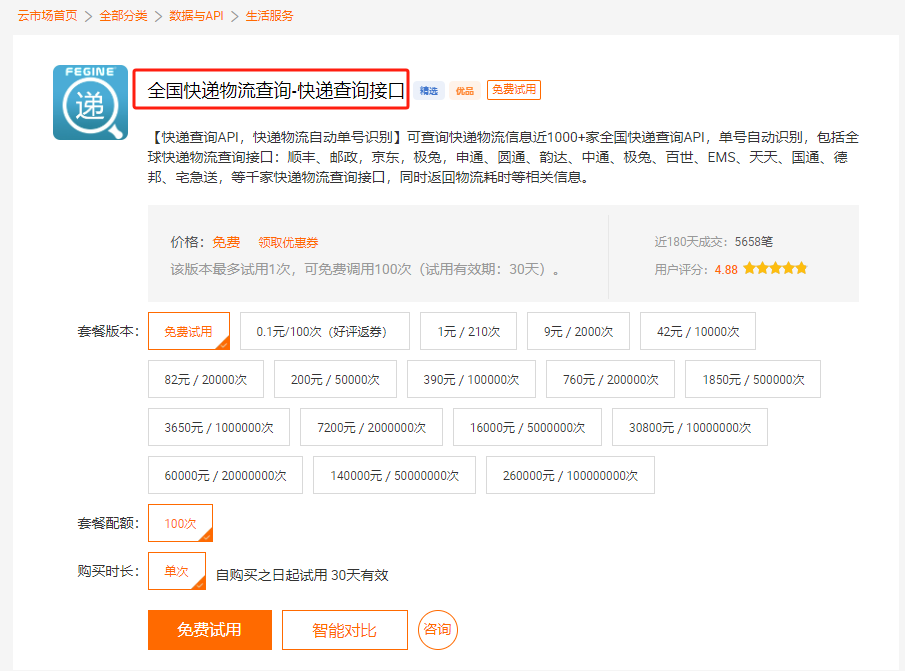Select the 0.1元/100次 package option
This screenshot has height=671, width=905.
(325, 331)
